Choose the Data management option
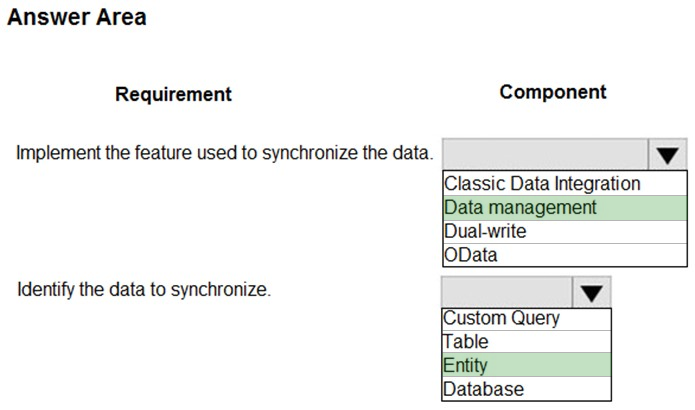This screenshot has height=410, width=695. point(565,207)
